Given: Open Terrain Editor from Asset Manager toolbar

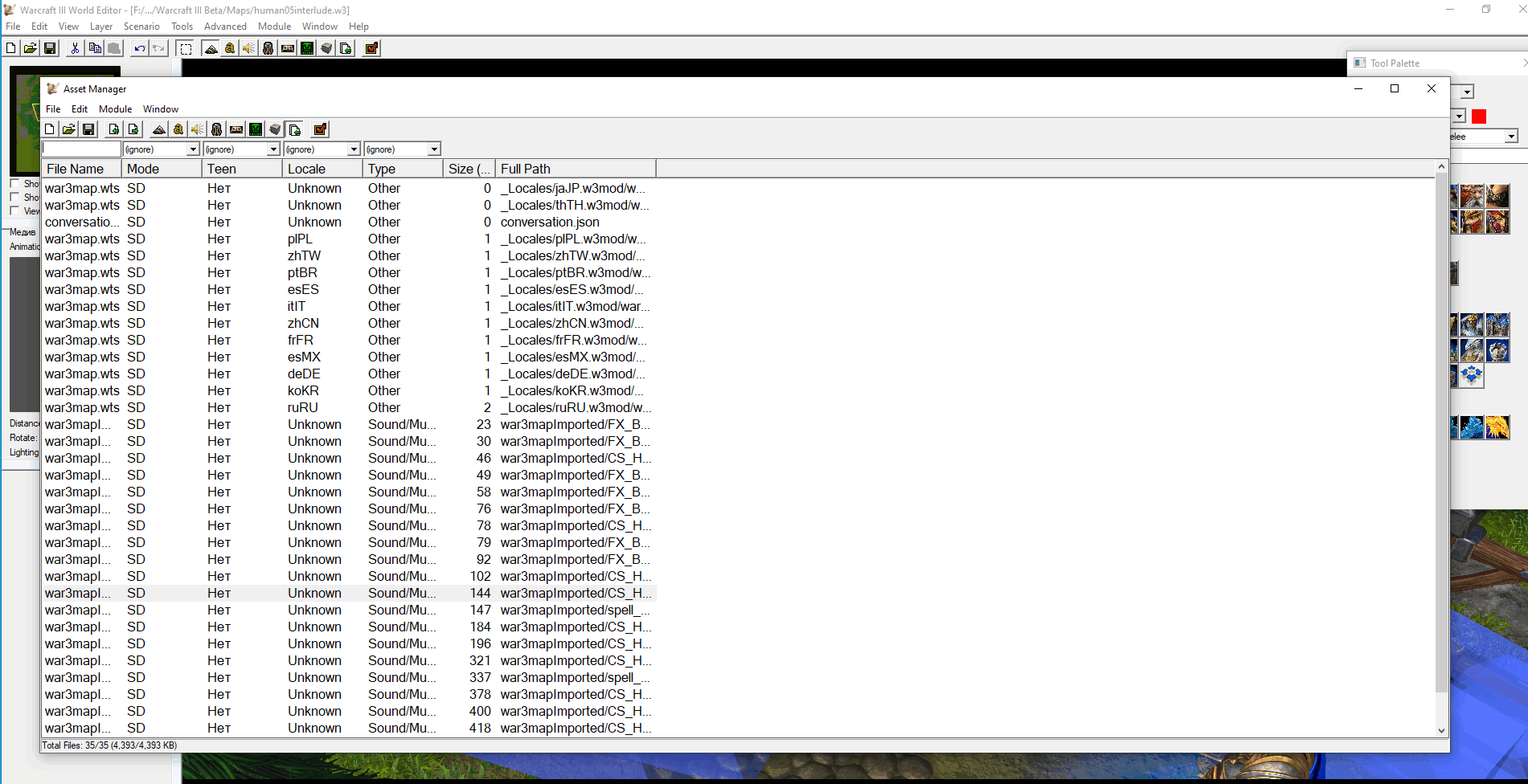Looking at the screenshot, I should 159,129.
